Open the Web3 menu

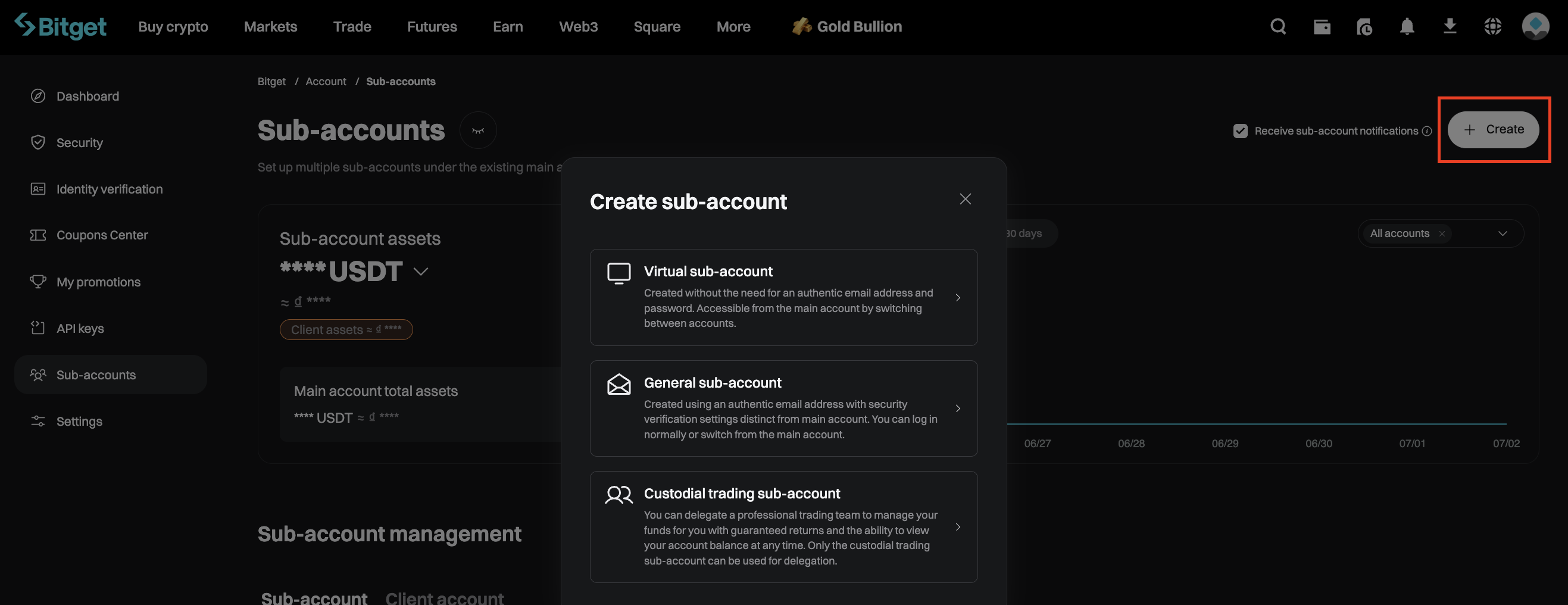(578, 27)
